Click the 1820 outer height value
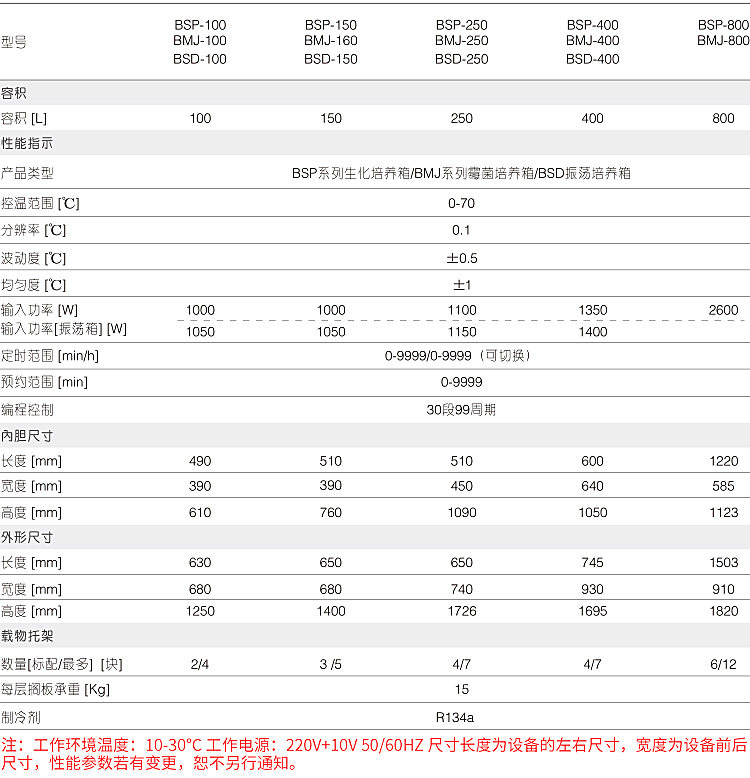750x778 pixels. click(723, 611)
